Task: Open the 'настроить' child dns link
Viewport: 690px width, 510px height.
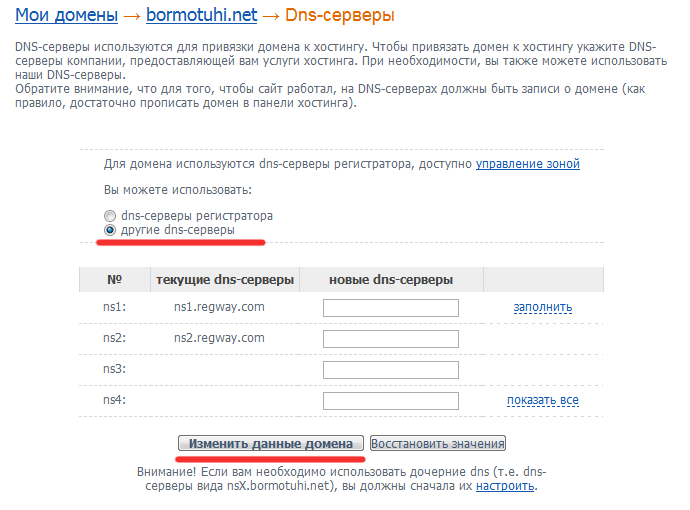Action: coord(505,486)
